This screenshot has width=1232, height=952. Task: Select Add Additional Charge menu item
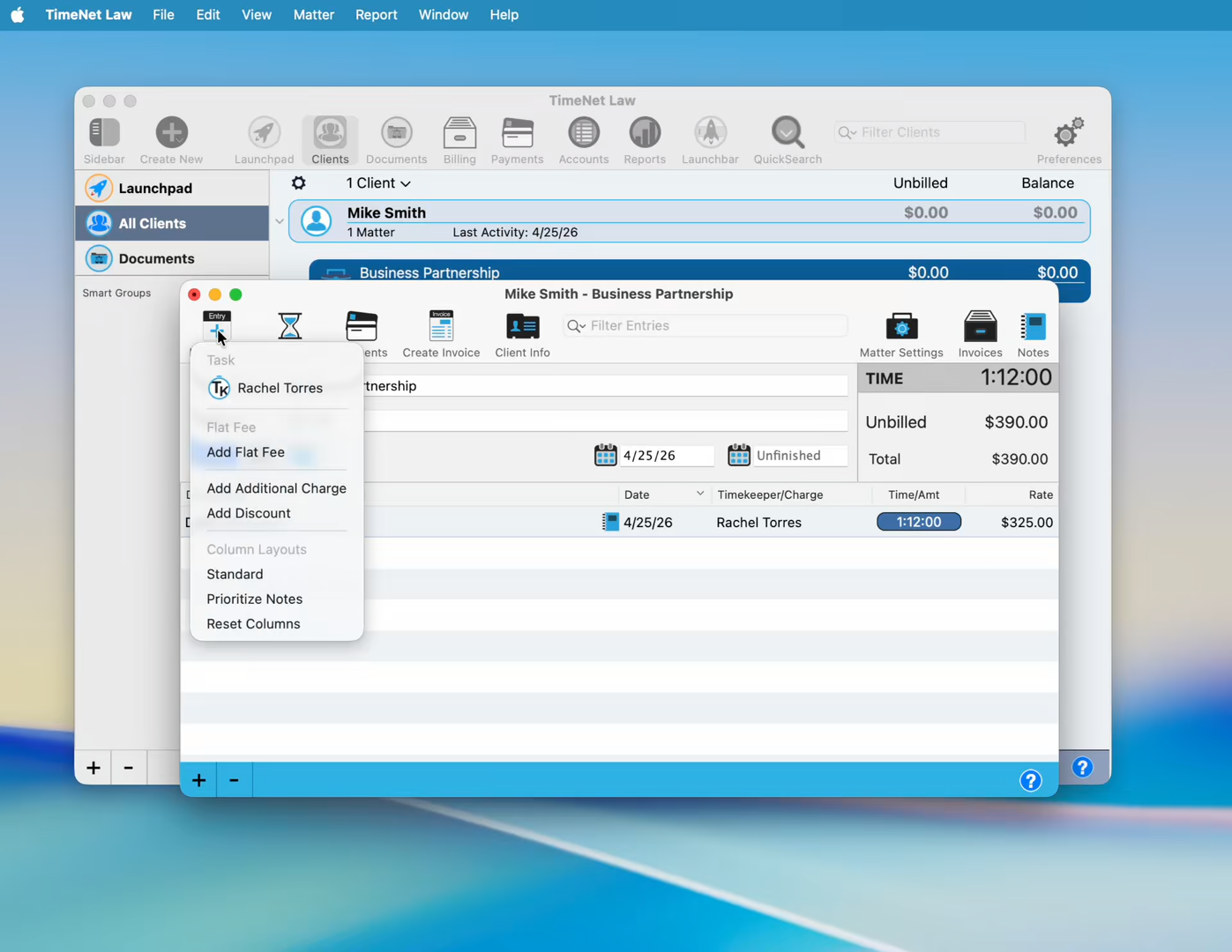click(277, 488)
